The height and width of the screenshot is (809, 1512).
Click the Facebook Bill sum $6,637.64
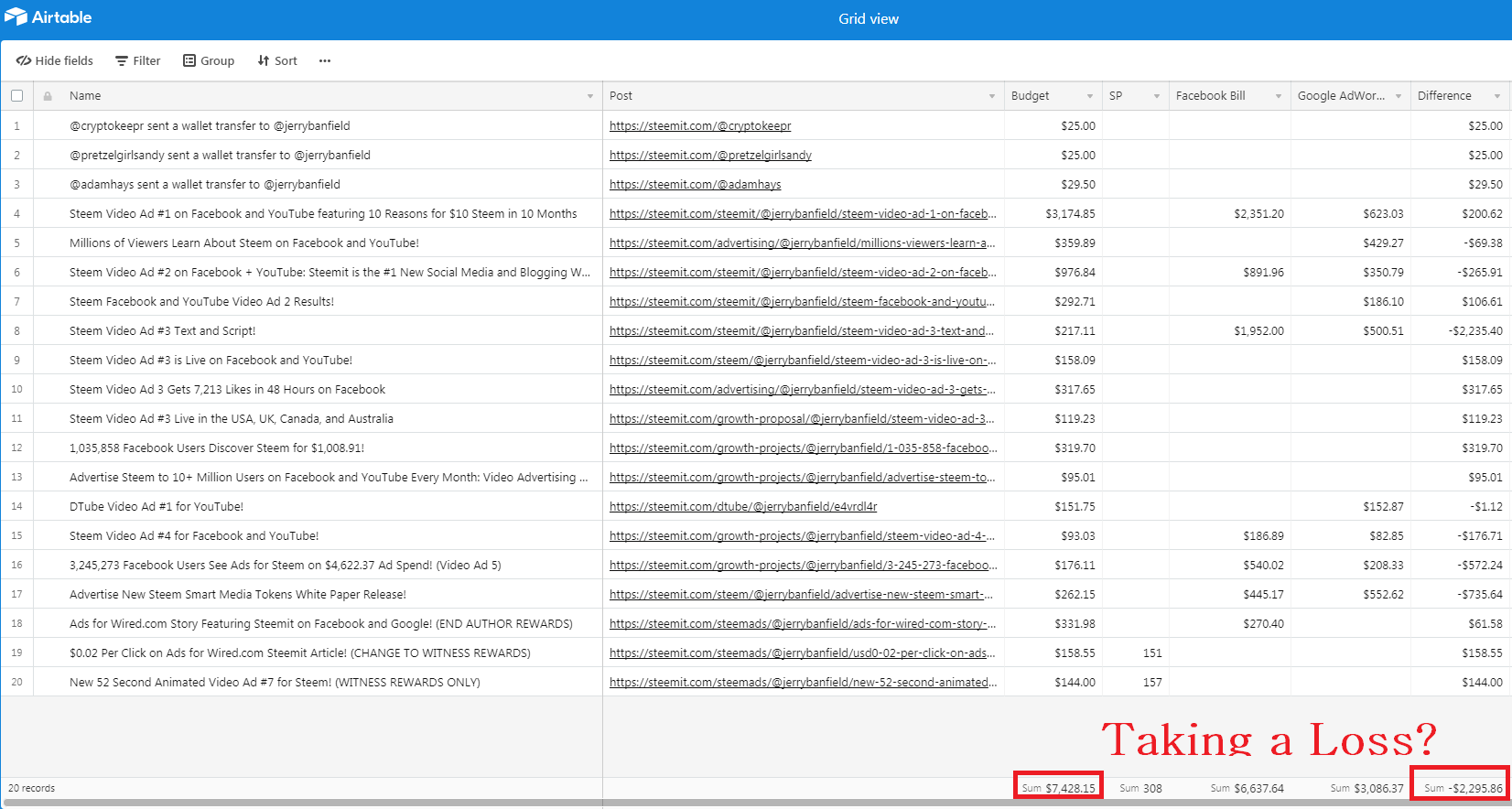(1247, 788)
